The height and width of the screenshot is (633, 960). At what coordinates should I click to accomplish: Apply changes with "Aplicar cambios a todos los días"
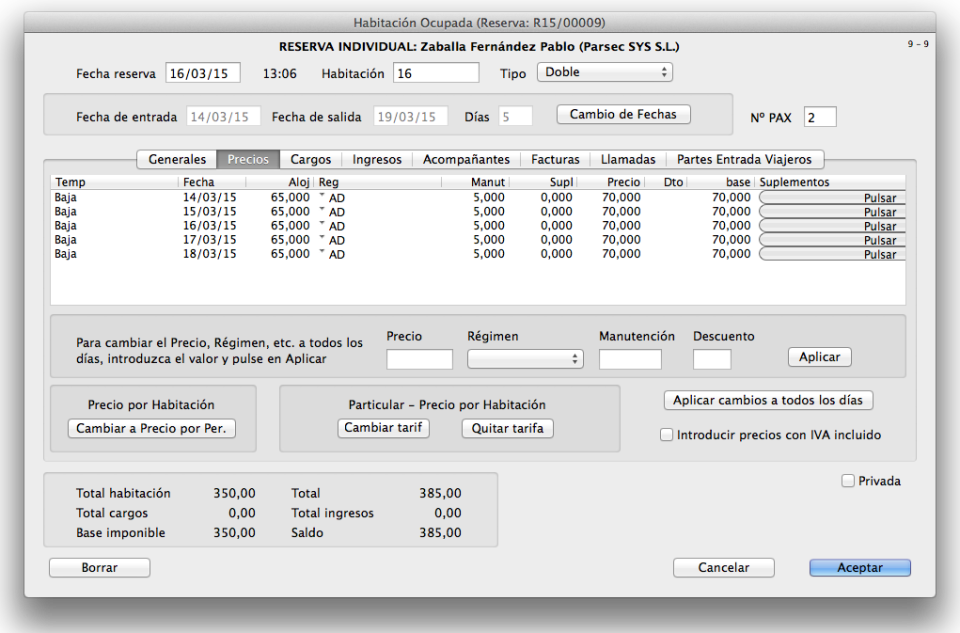click(x=768, y=400)
